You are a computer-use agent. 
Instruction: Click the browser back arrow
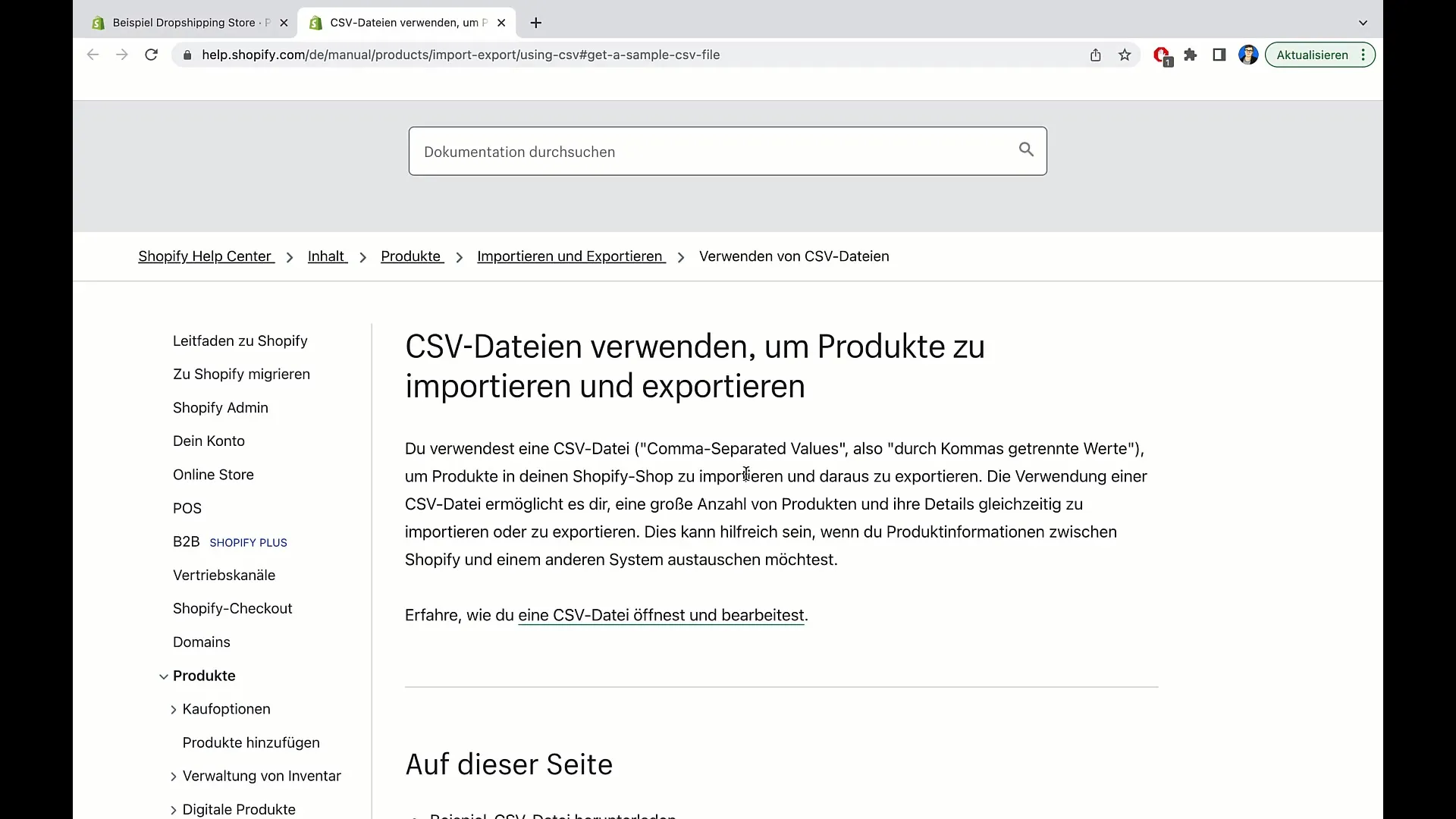coord(93,55)
